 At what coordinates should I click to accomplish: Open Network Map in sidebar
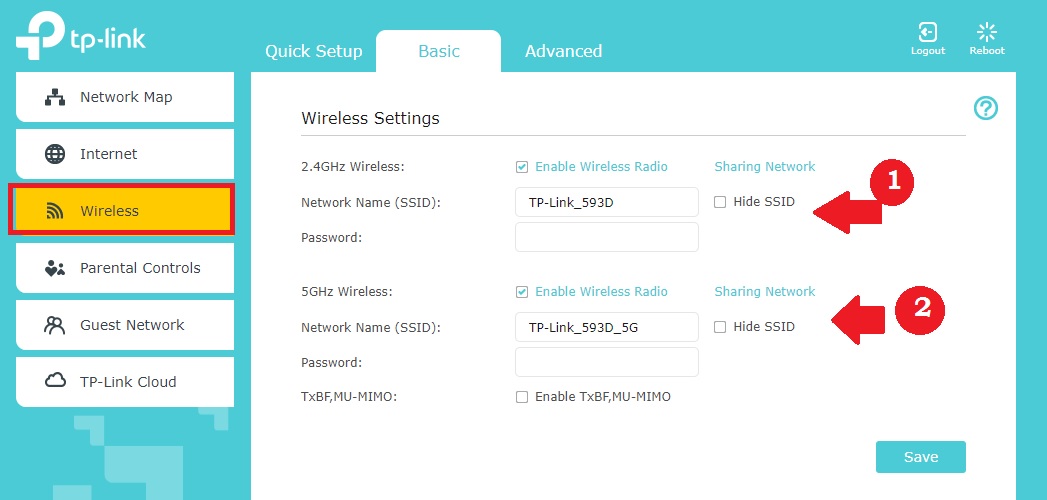(125, 97)
